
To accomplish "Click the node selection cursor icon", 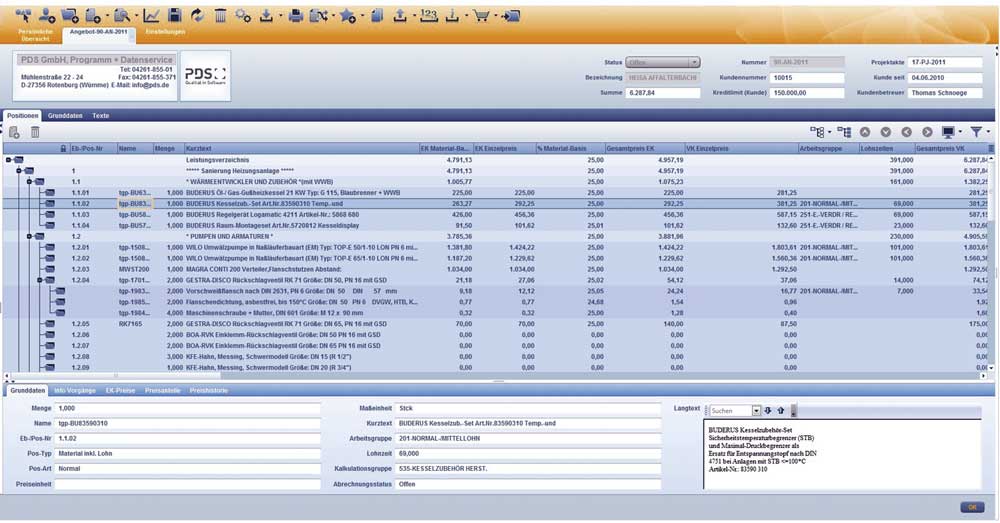I will click(x=23, y=15).
